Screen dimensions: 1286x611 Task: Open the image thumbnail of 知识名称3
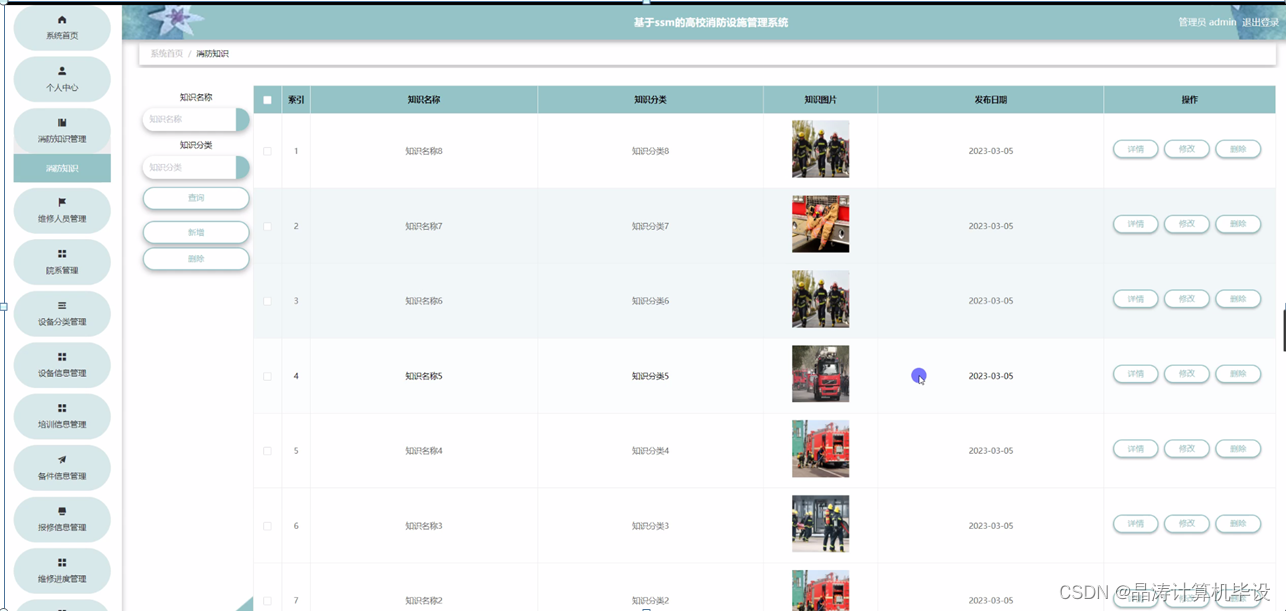[820, 524]
